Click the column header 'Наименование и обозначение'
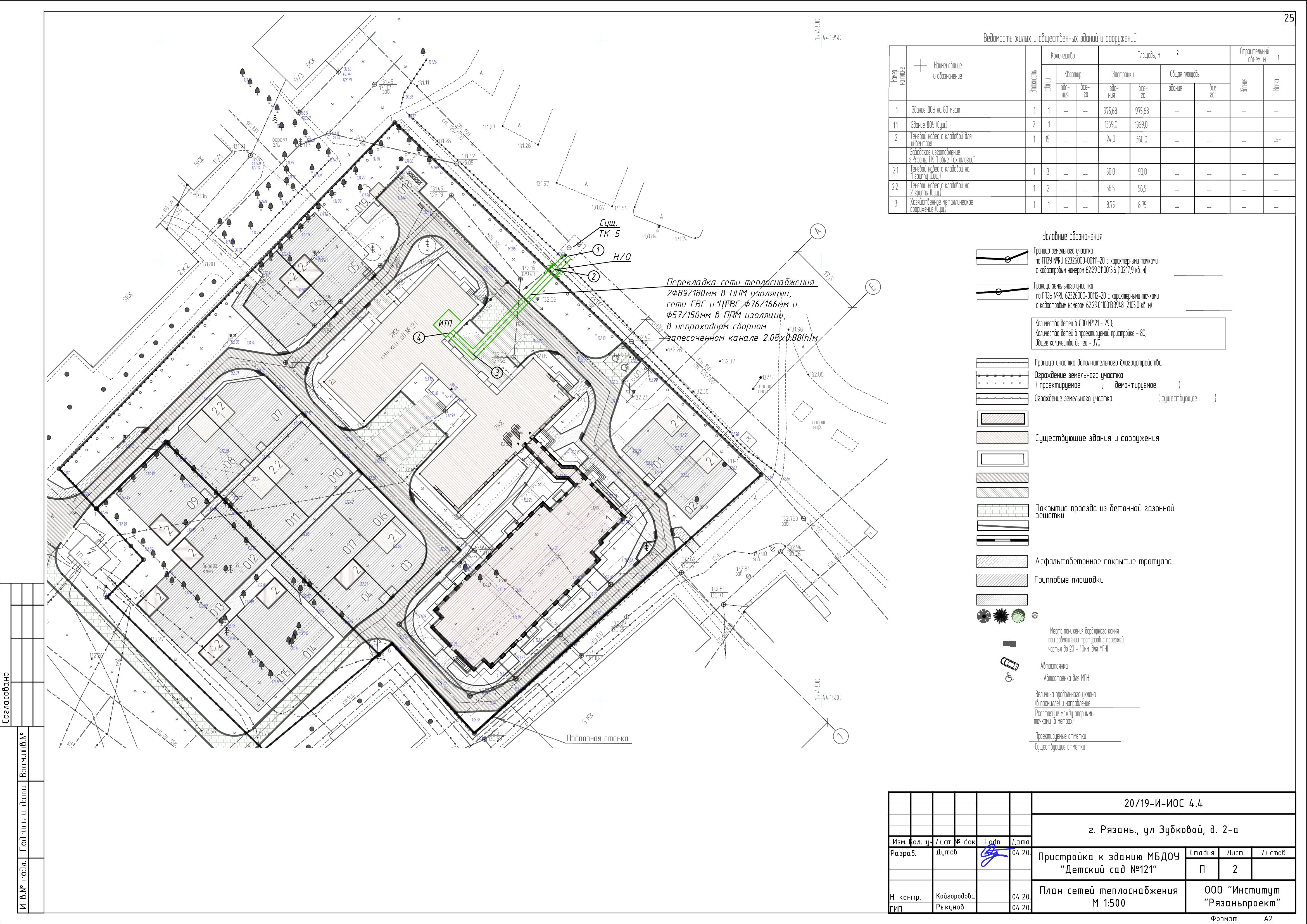Screen dimensions: 1307x924 click(948, 71)
